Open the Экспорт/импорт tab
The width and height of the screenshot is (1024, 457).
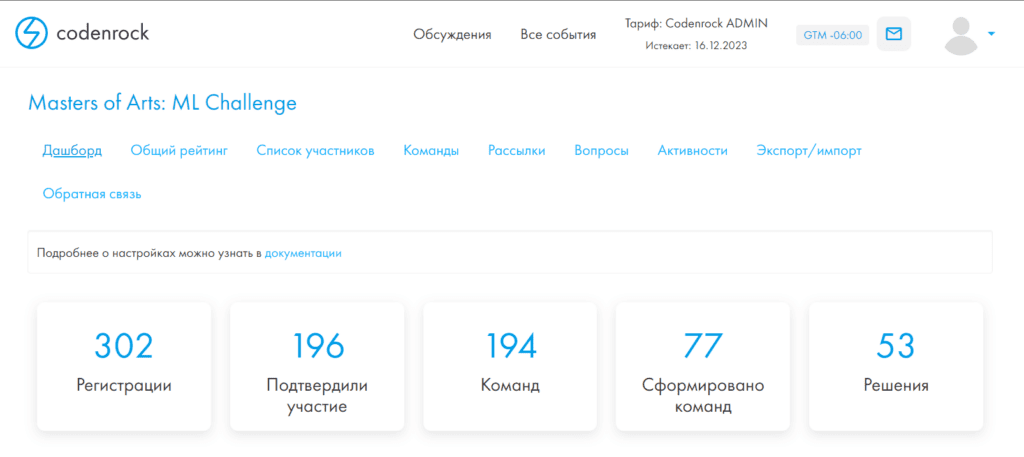(808, 151)
